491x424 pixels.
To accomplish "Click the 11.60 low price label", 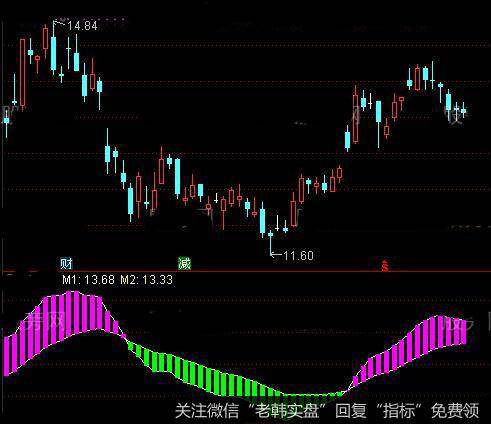I will click(x=298, y=256).
